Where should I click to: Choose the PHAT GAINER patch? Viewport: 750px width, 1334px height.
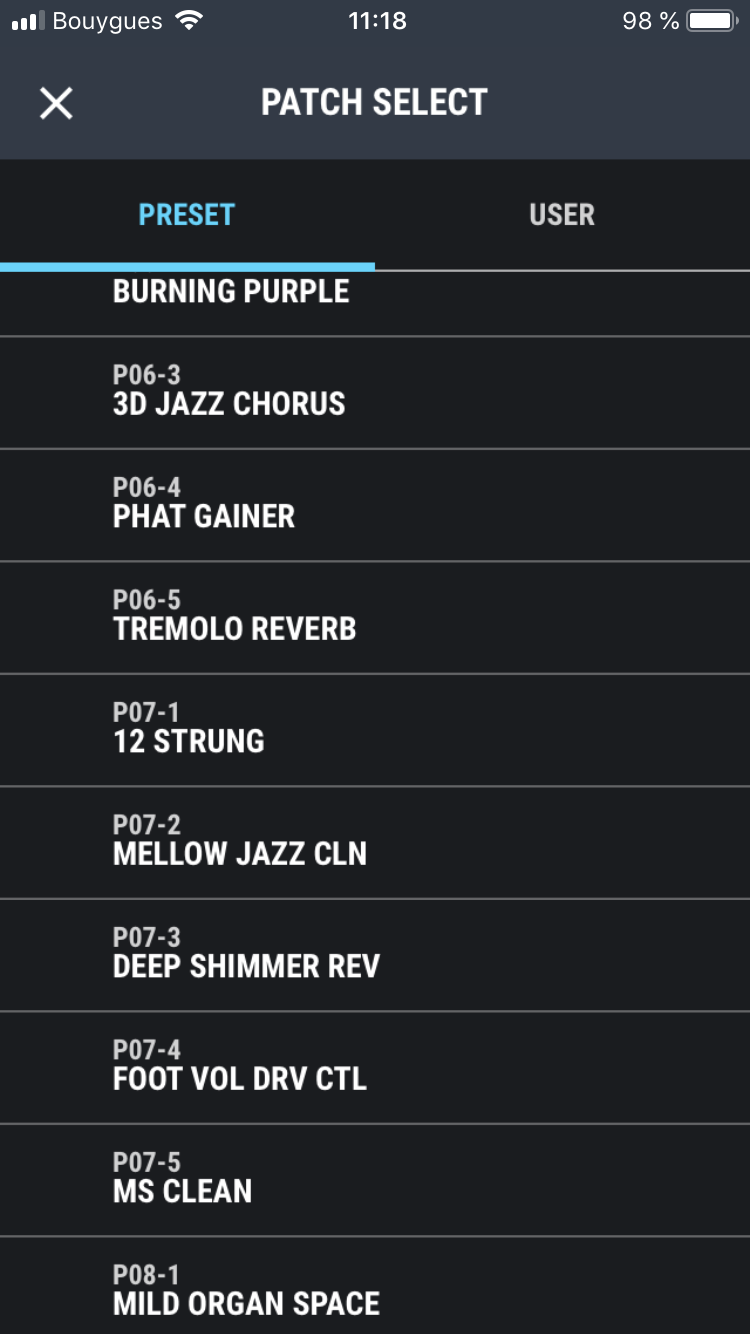click(x=204, y=505)
